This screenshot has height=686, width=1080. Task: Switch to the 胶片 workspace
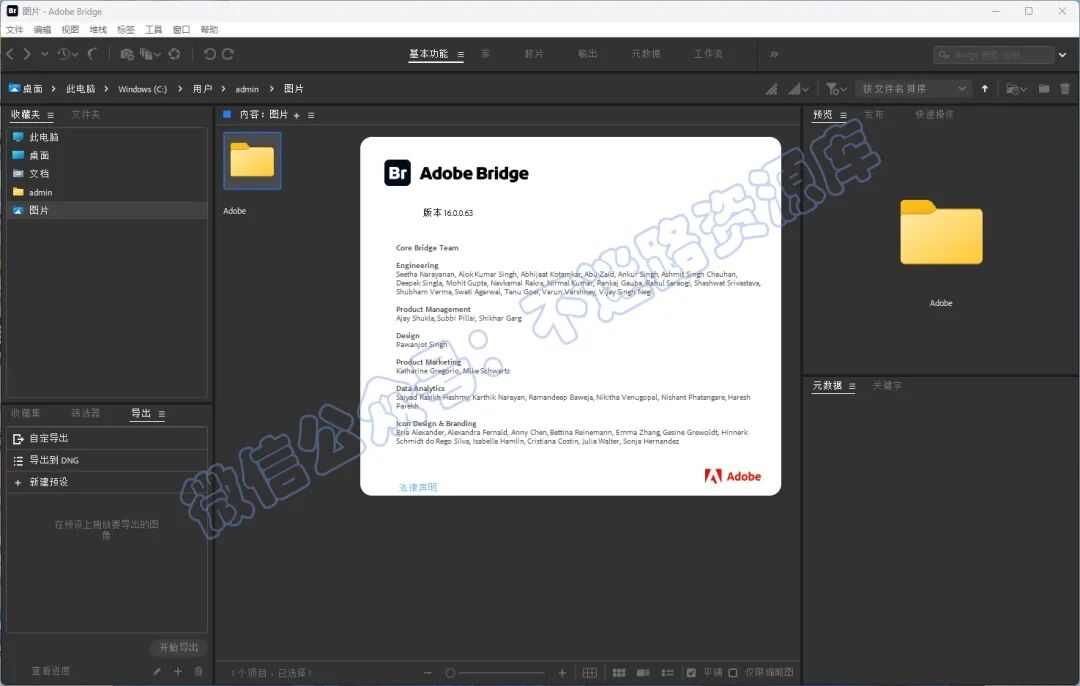[534, 54]
